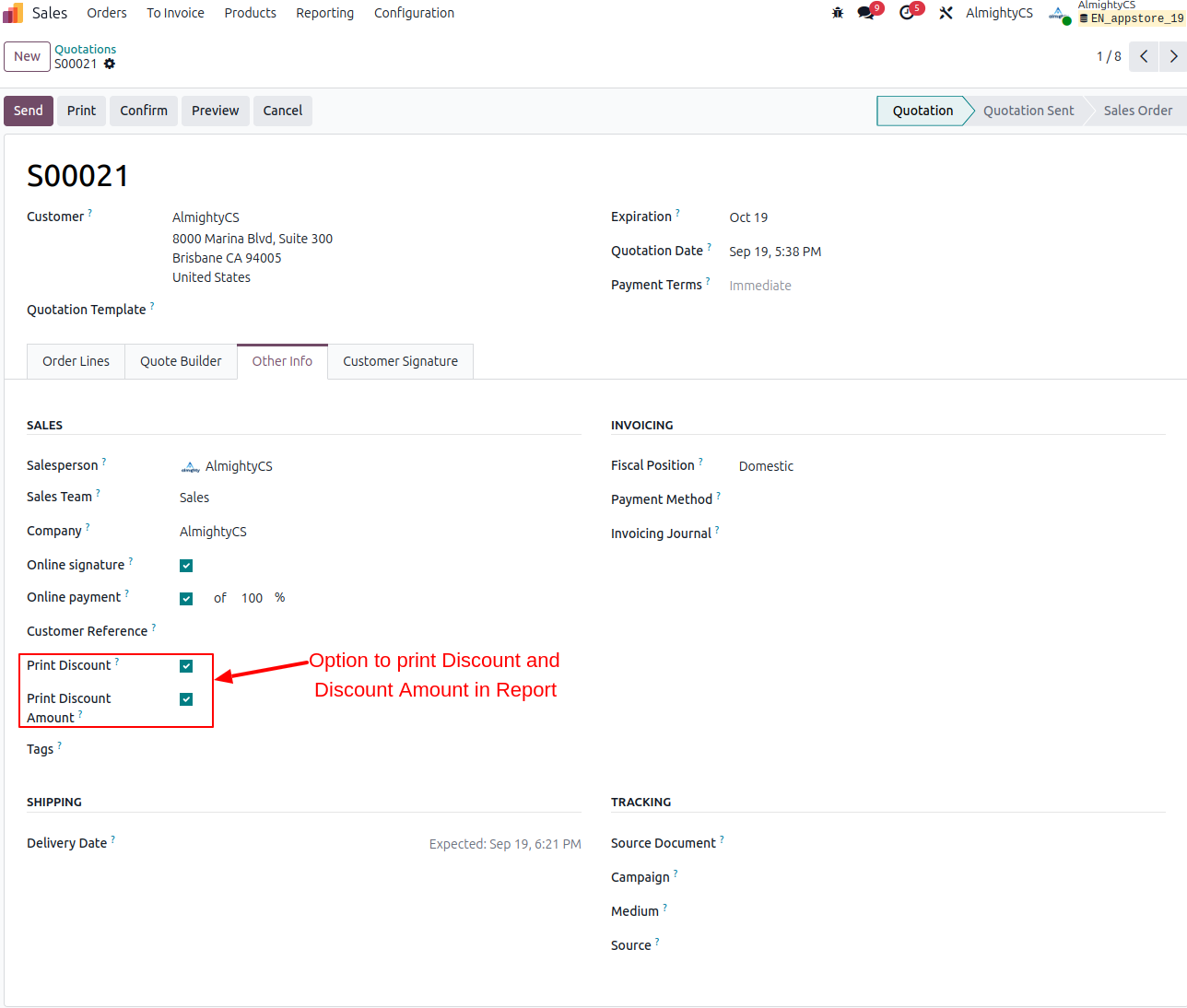Viewport: 1187px width, 1008px height.
Task: Go to next record with right arrow
Action: 1173,56
